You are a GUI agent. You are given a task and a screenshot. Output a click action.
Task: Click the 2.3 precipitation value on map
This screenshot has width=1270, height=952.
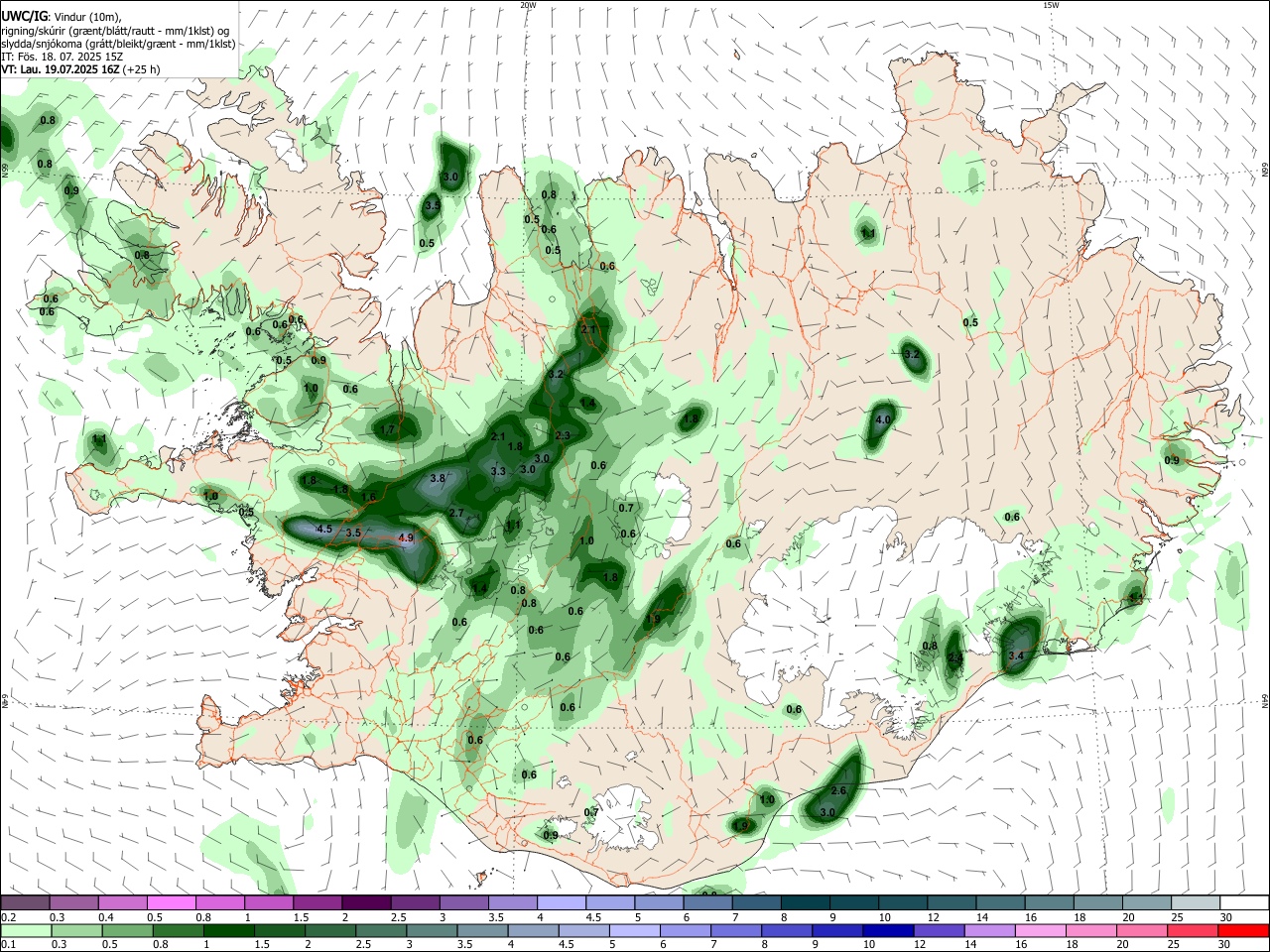pyautogui.click(x=563, y=435)
